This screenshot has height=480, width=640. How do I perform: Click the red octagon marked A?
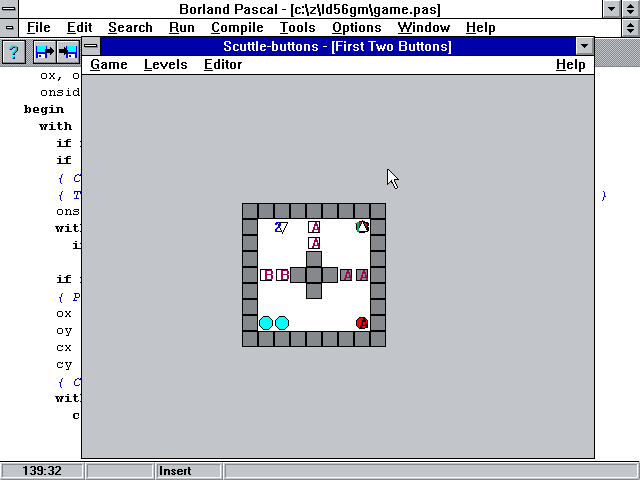point(362,323)
